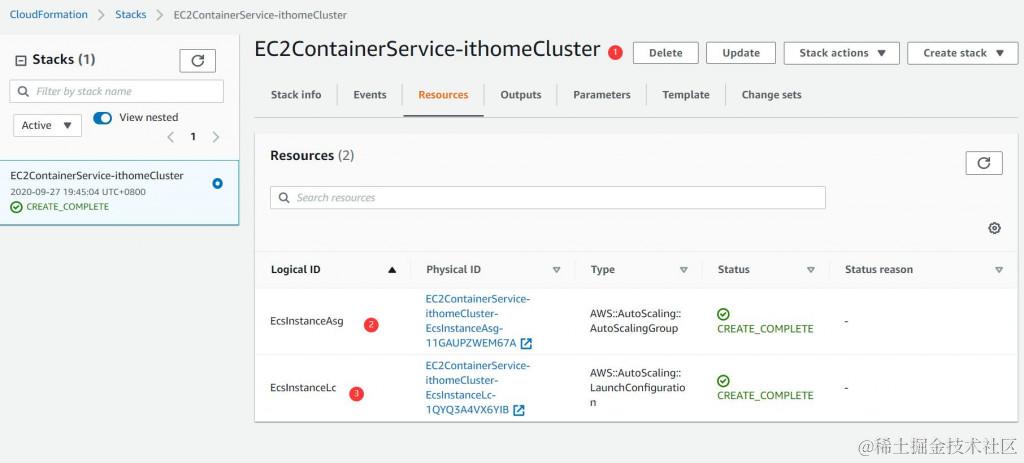Click the Physical ID column header
This screenshot has height=463, width=1024.
pyautogui.click(x=453, y=270)
